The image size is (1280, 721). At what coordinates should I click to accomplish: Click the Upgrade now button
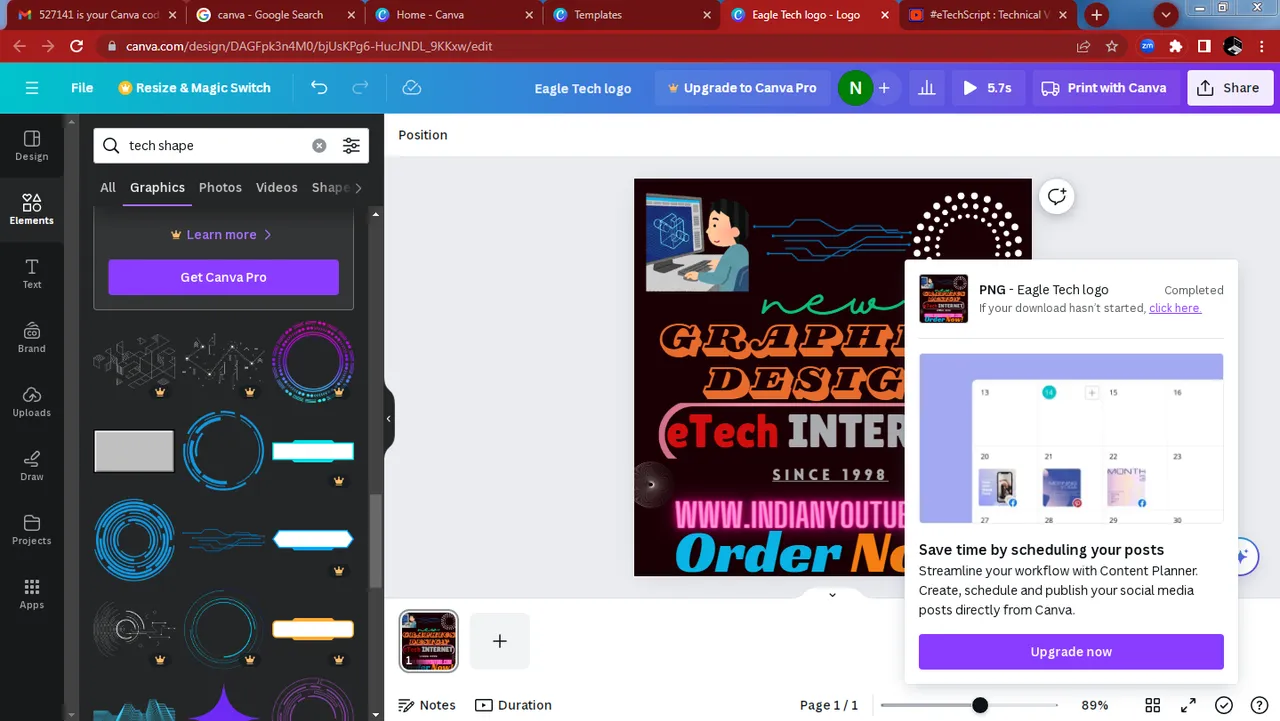pos(1071,652)
